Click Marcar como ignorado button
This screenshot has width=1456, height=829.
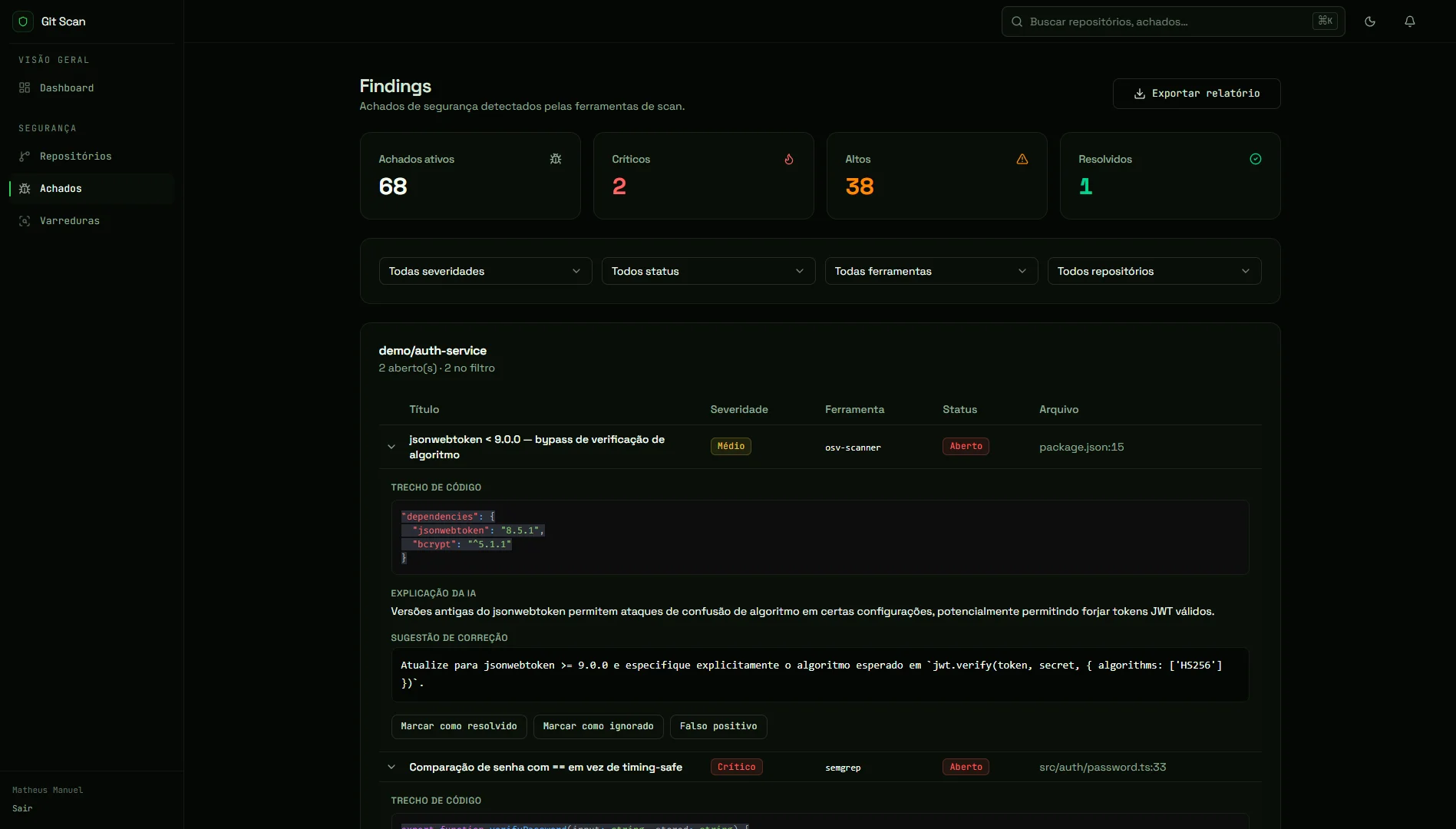click(x=599, y=726)
